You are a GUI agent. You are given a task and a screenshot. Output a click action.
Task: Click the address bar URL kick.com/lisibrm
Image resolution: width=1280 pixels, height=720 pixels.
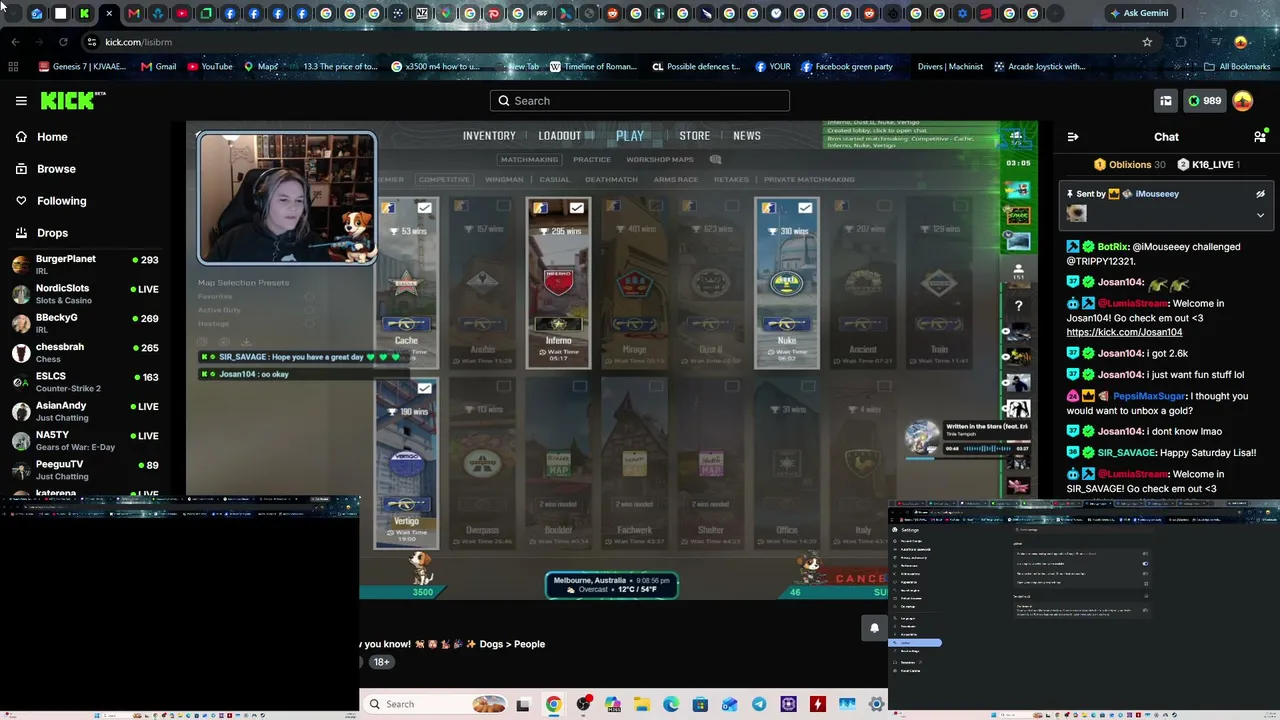click(x=139, y=42)
